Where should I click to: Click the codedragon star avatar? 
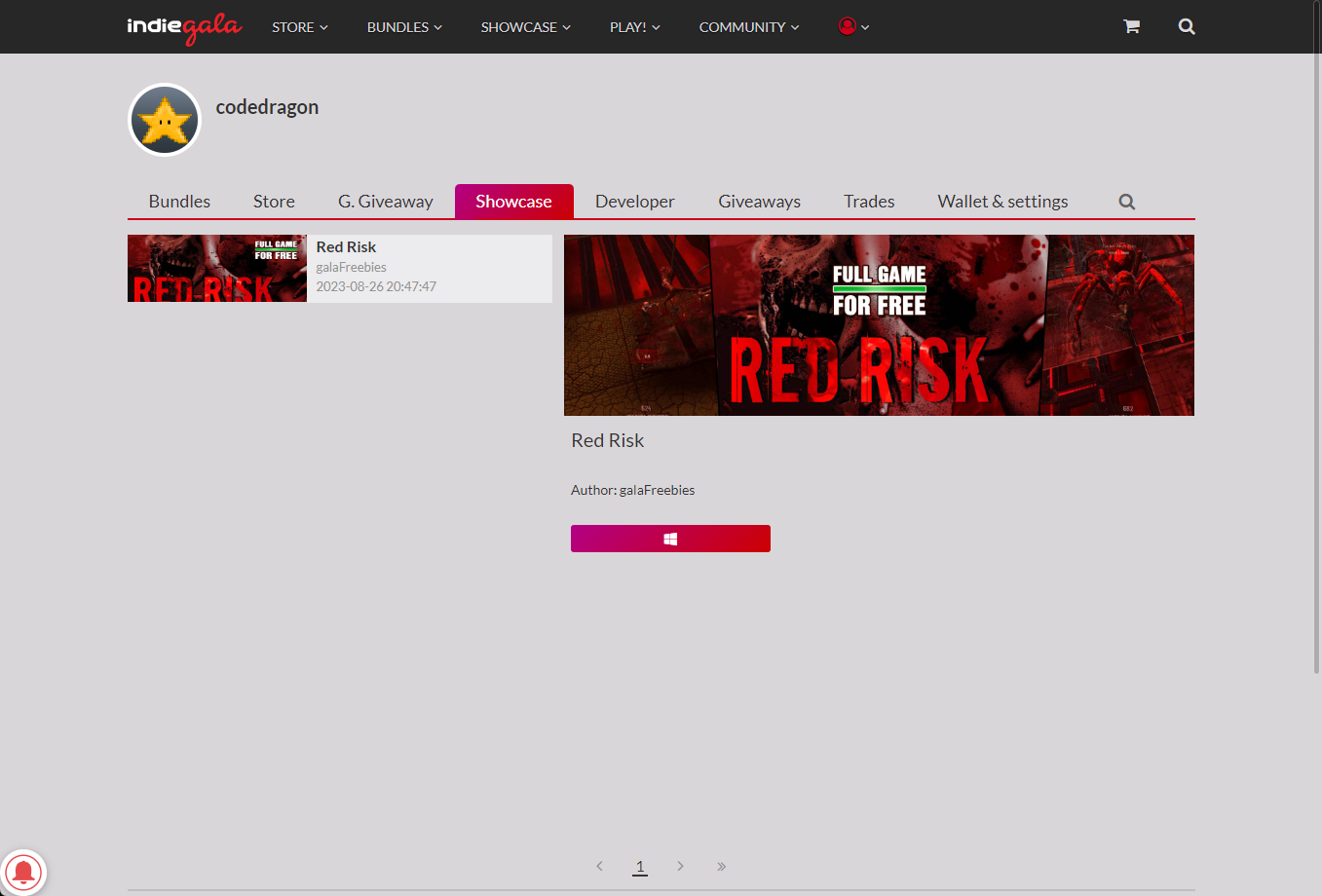tap(165, 120)
